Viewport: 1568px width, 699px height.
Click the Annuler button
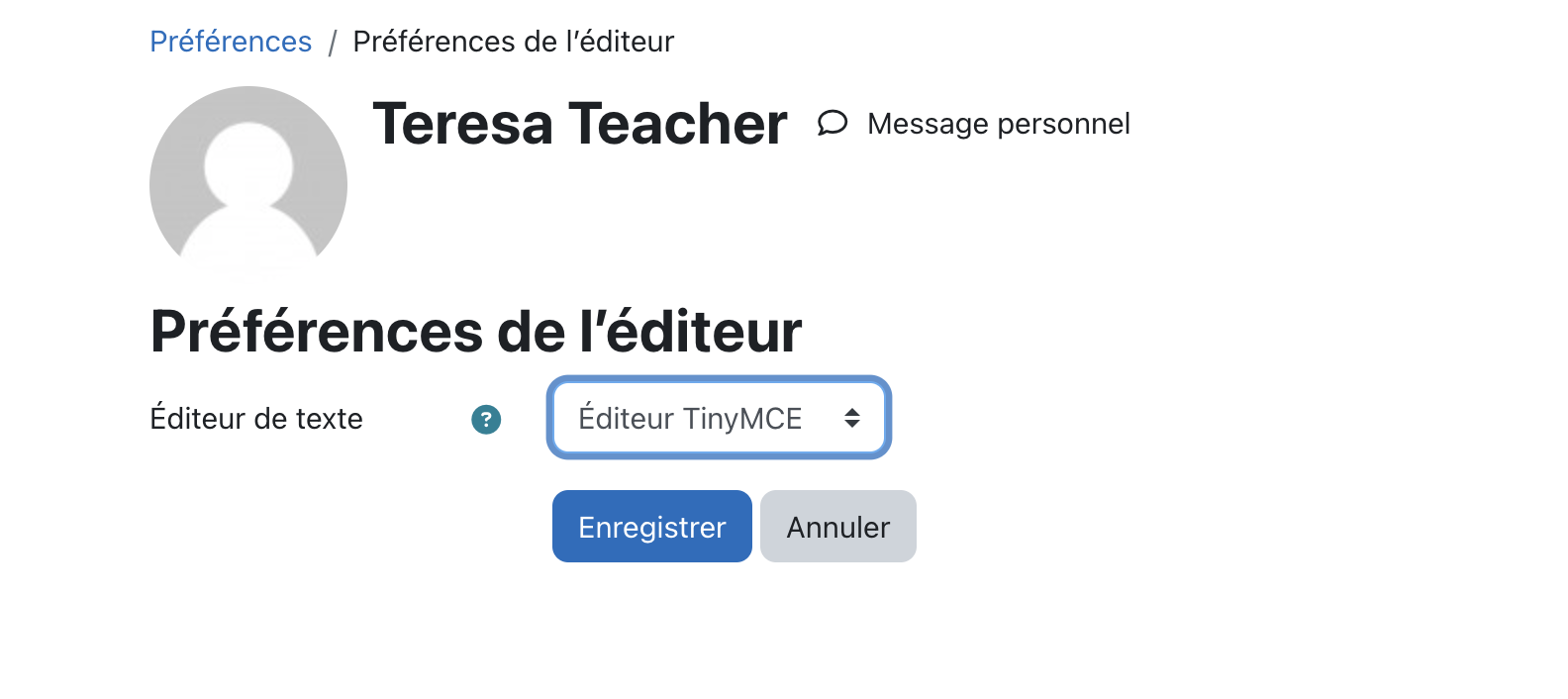click(x=838, y=527)
